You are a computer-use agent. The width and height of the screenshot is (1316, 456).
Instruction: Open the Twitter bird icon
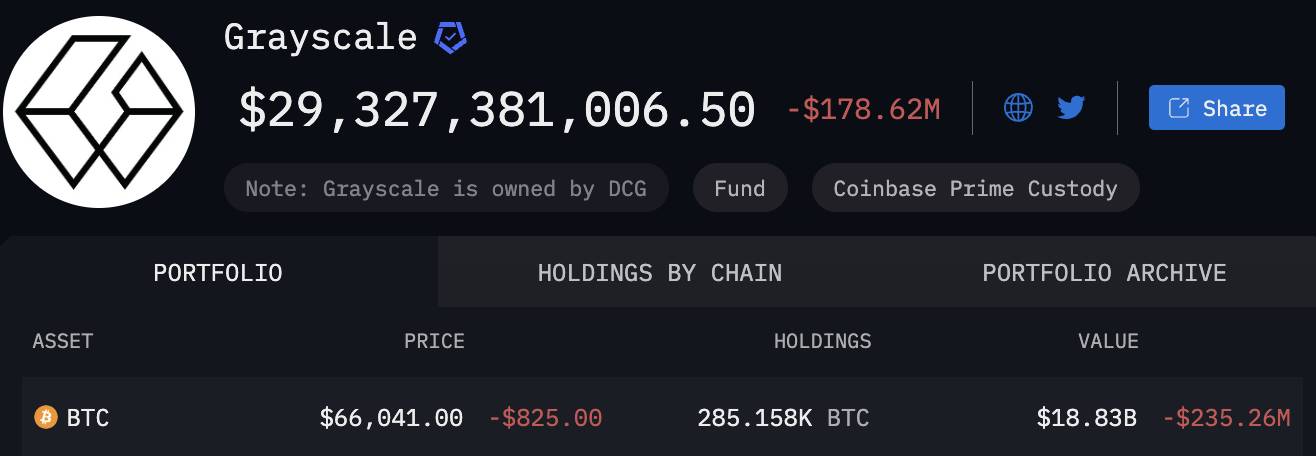coord(1071,108)
